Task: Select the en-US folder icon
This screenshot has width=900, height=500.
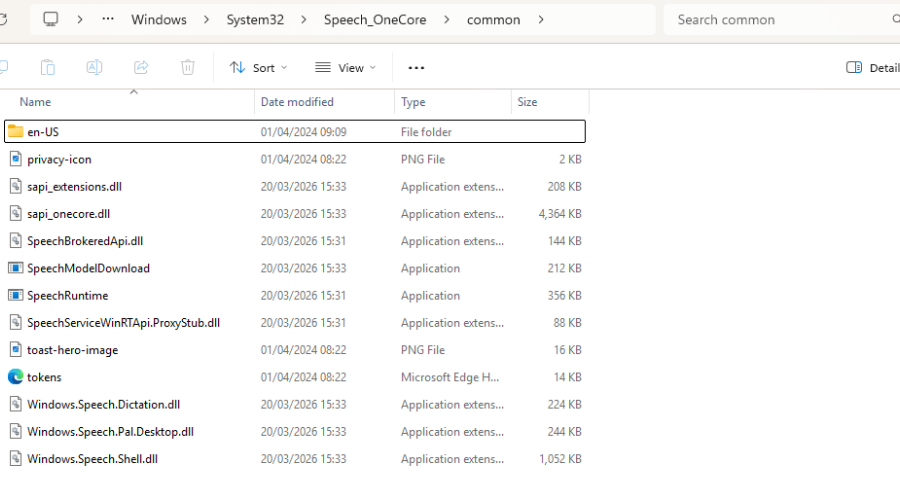Action: click(15, 131)
